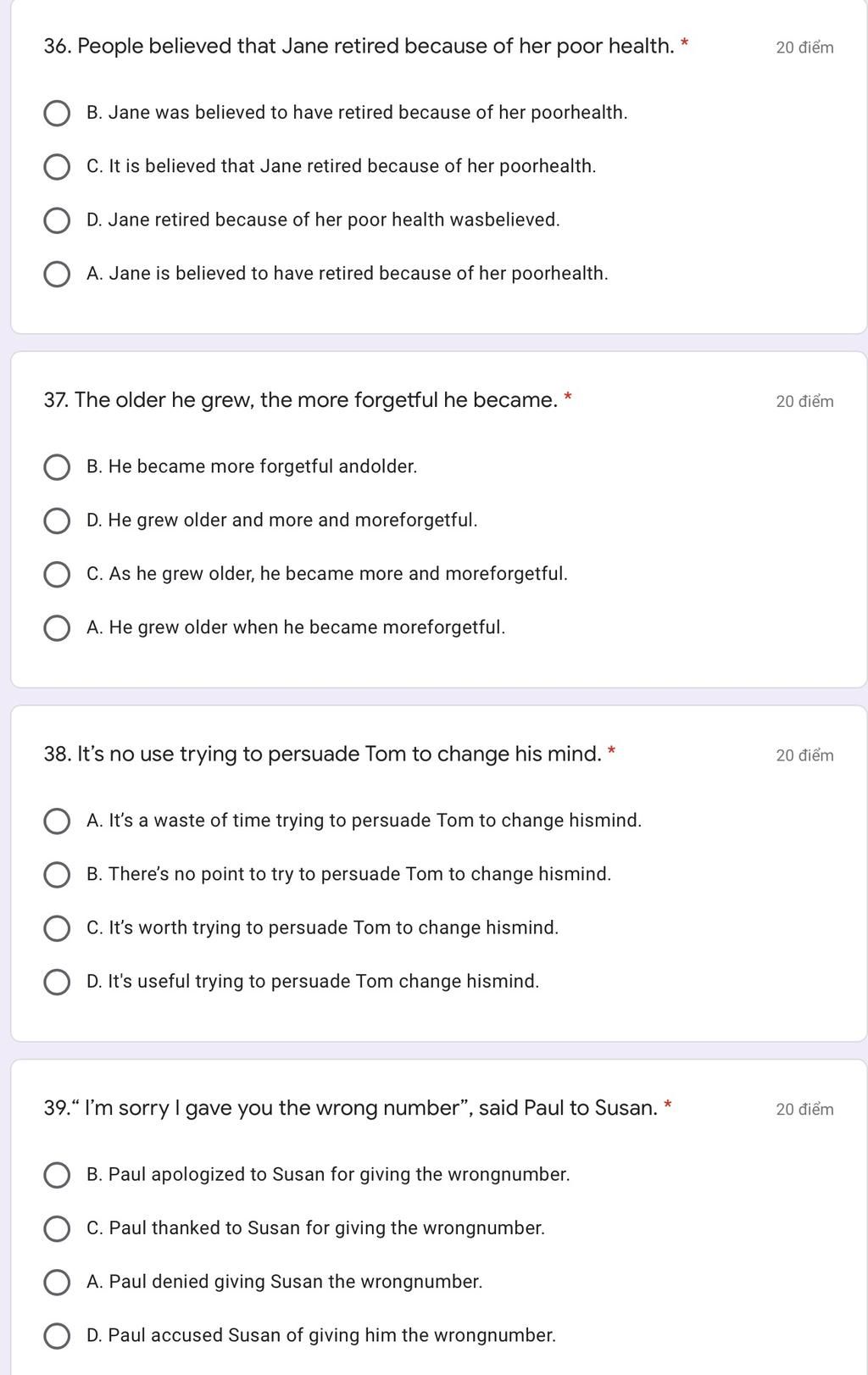The image size is (868, 1375).
Task: Click question 37 text The older he grew
Action: pos(301,400)
